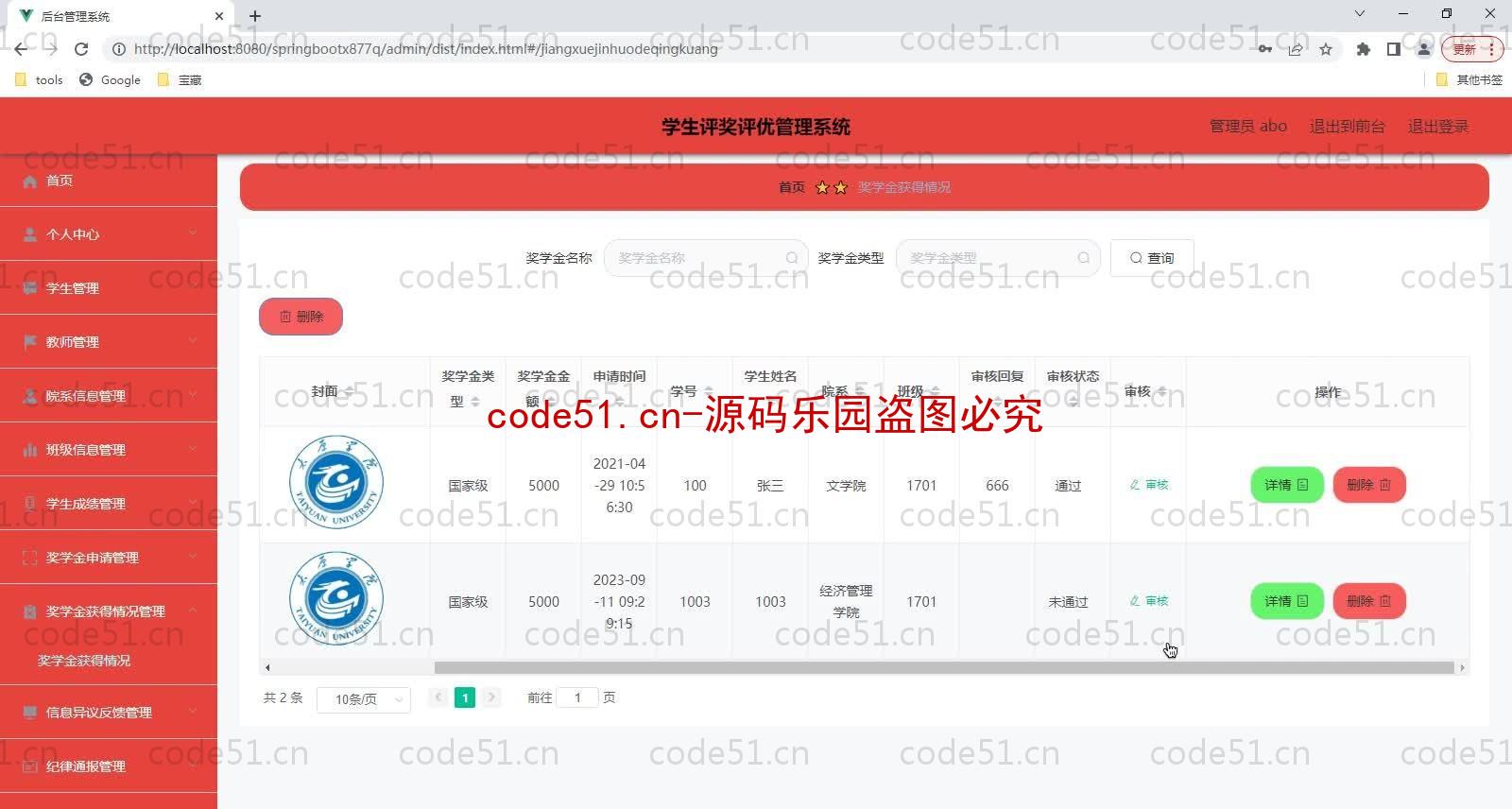The width and height of the screenshot is (1512, 809).
Task: Click the 文学院 cell
Action: coord(846,486)
